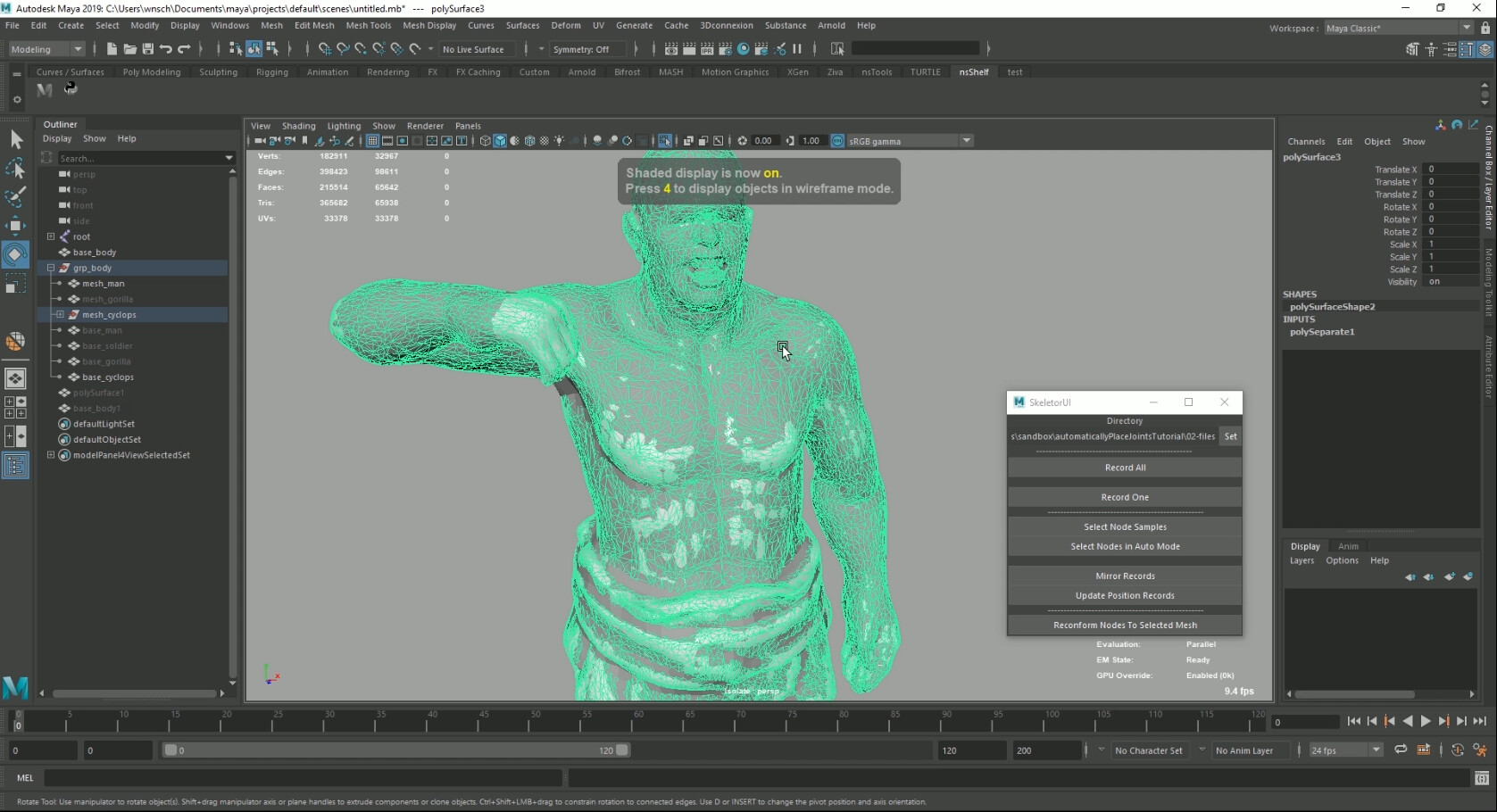Click the Maya logo icon on the shelf

click(x=44, y=90)
